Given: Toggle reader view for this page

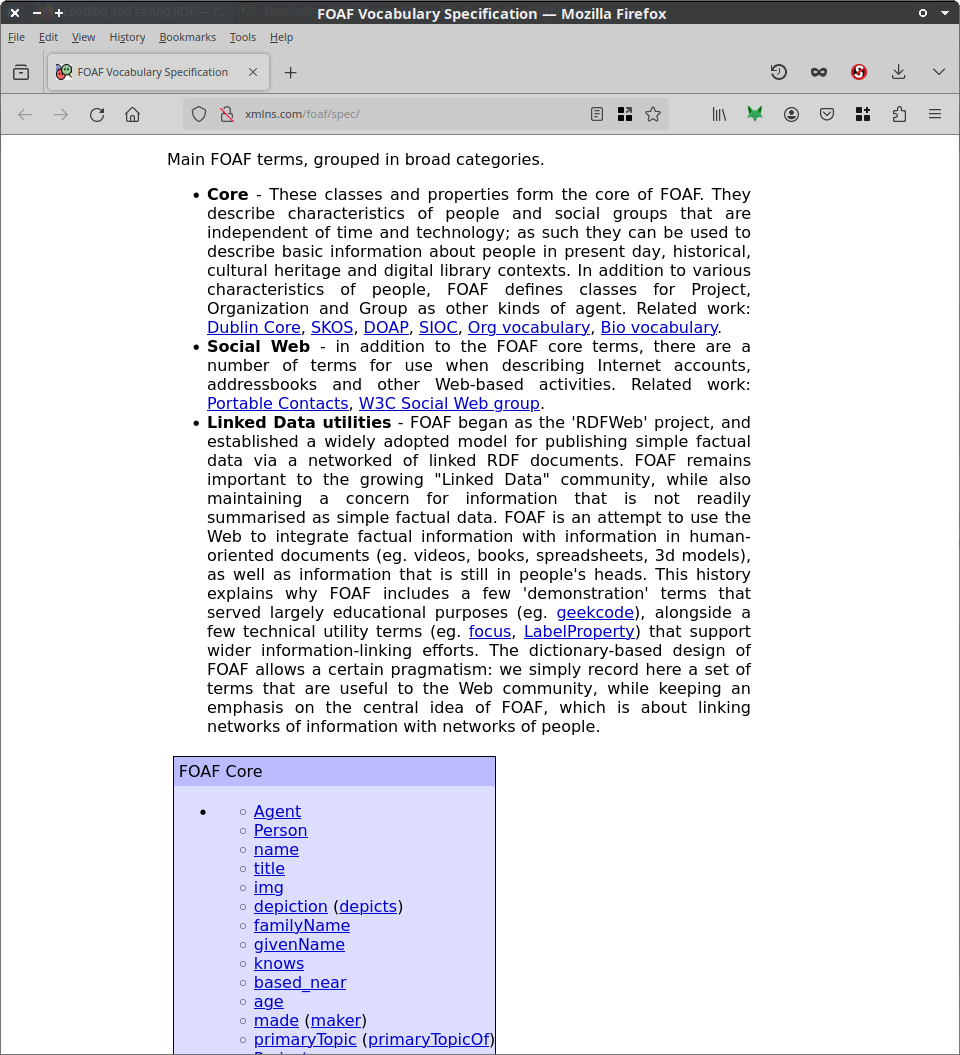Looking at the screenshot, I should click(x=597, y=115).
